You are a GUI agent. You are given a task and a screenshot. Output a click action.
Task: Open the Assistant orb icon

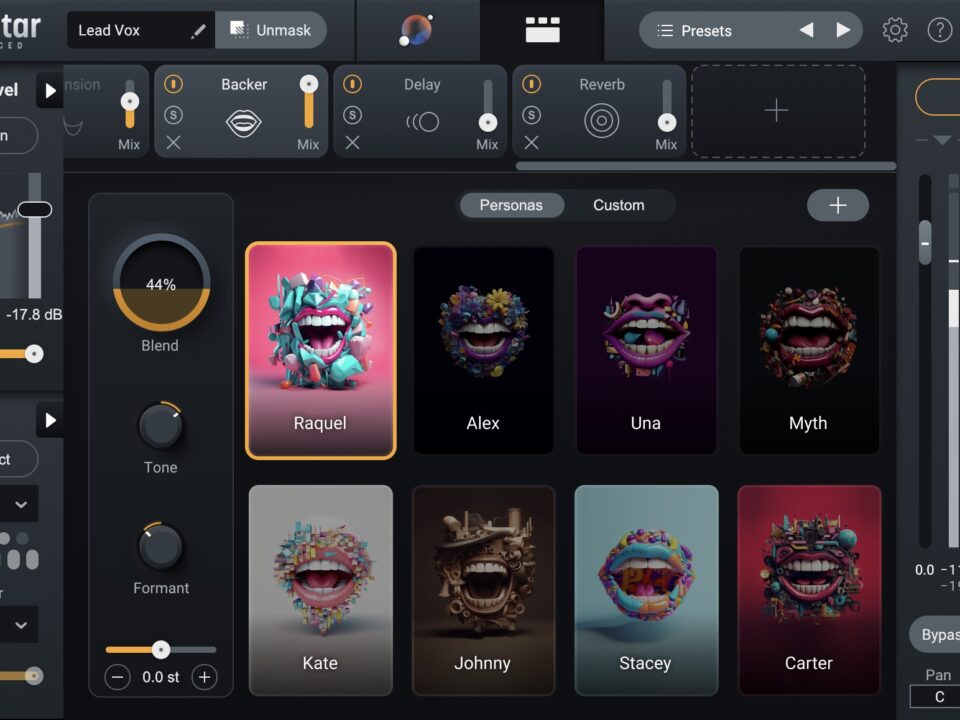coord(416,31)
